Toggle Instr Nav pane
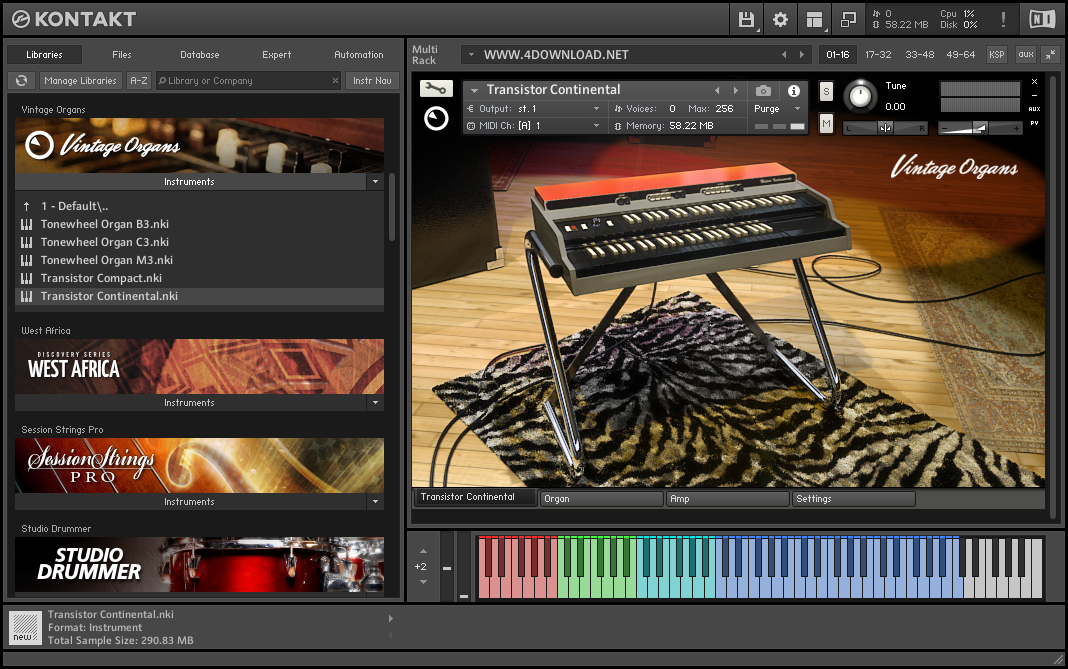1068x669 pixels. point(372,80)
